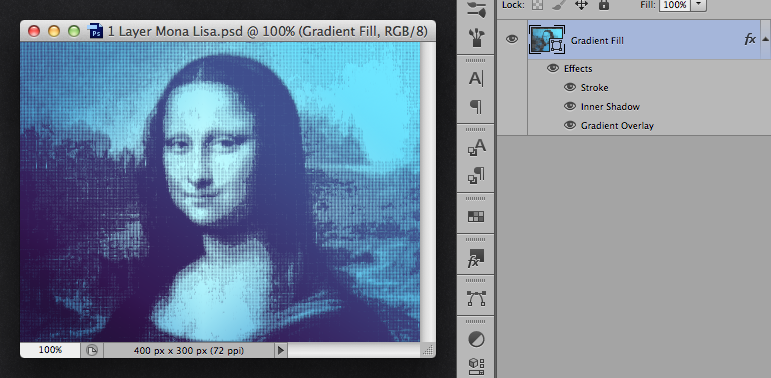Viewport: 771px width, 378px height.
Task: Open the Paragraph Styles panel icon
Action: click(476, 175)
